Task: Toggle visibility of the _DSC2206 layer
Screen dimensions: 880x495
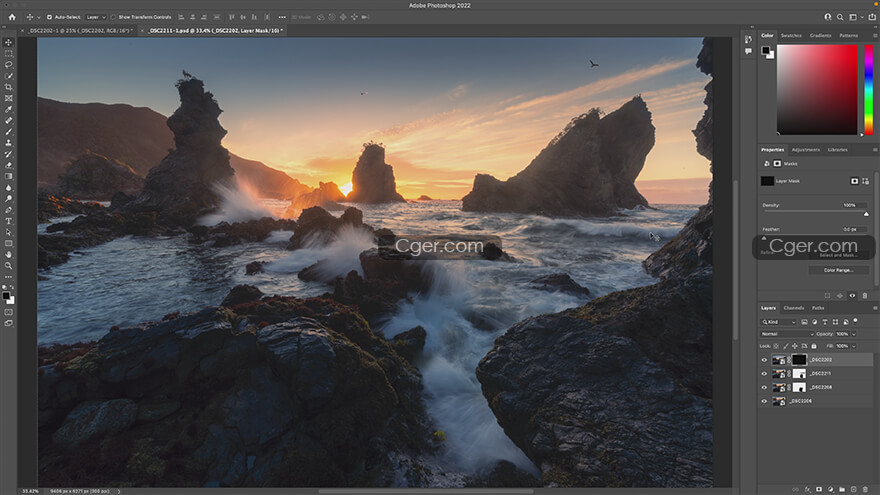Action: pos(765,401)
